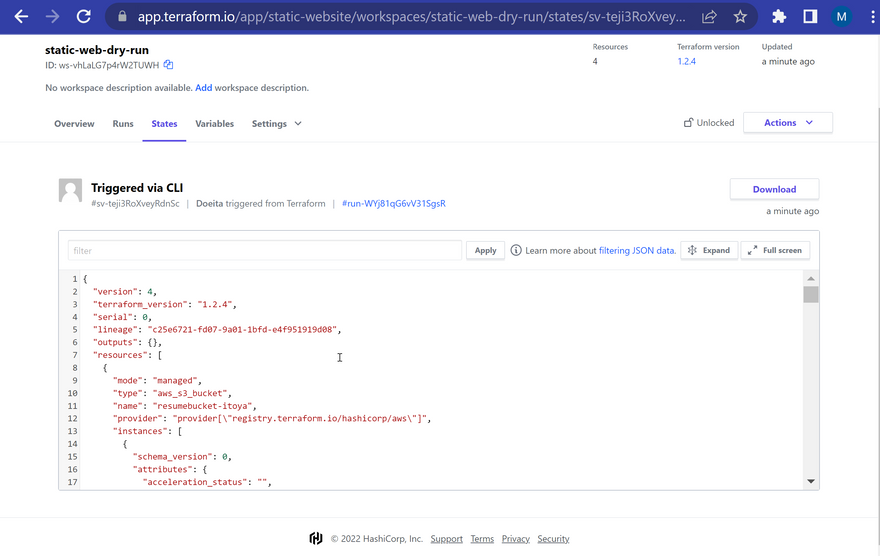
Task: Open the browser side panel icon
Action: coord(810,17)
